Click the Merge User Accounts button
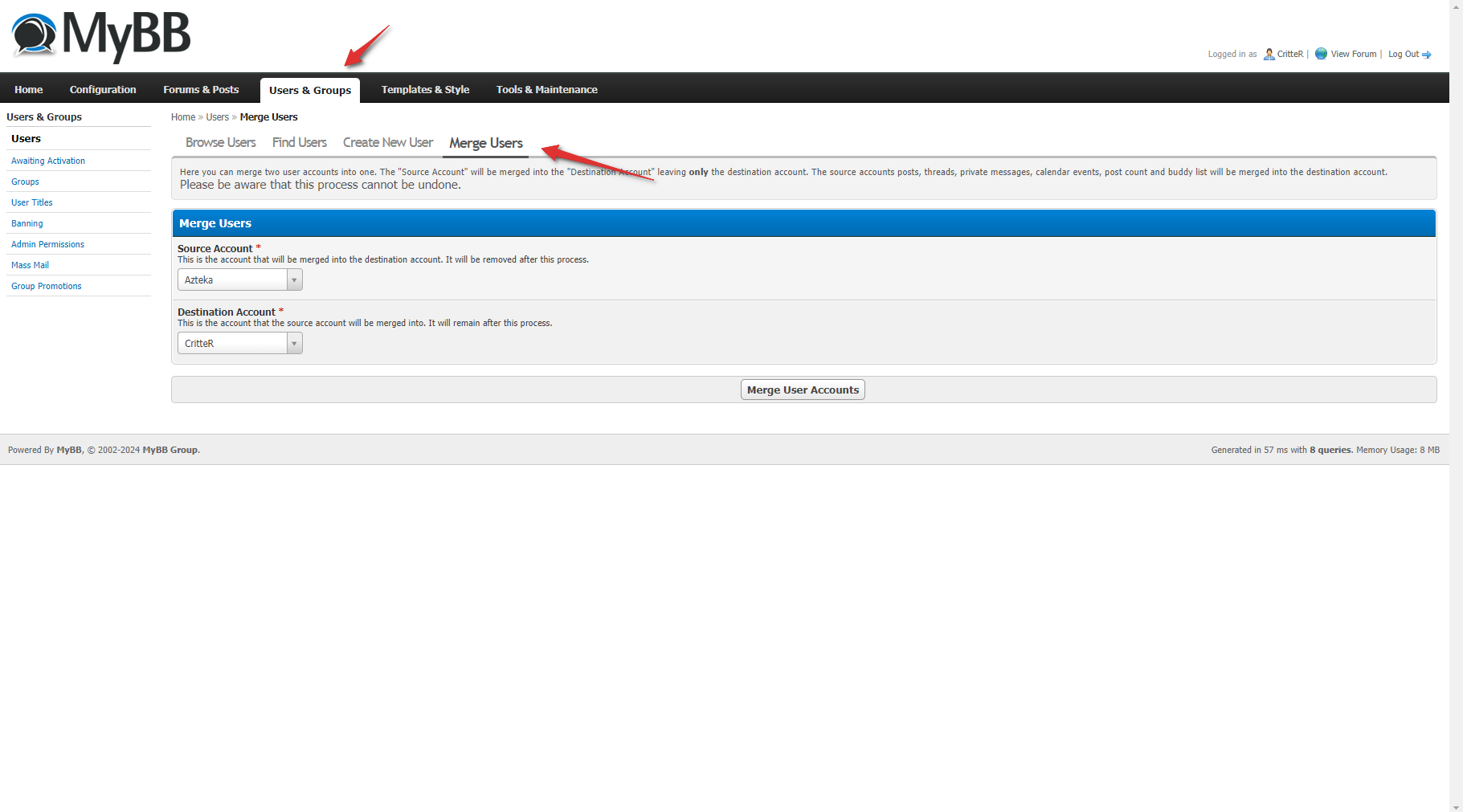1463x812 pixels. pyautogui.click(x=802, y=389)
